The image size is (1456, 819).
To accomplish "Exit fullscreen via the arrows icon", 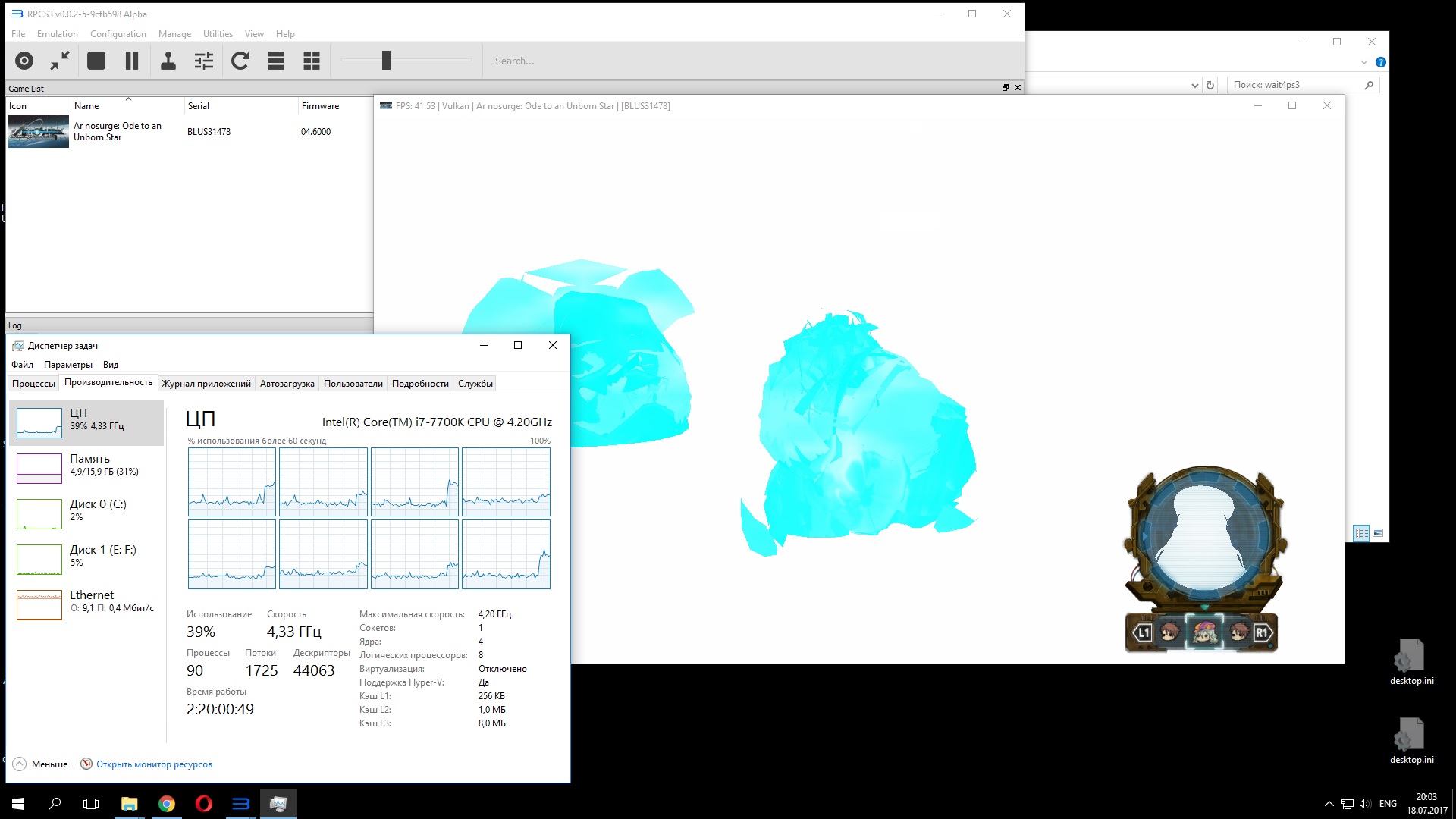I will pos(60,61).
